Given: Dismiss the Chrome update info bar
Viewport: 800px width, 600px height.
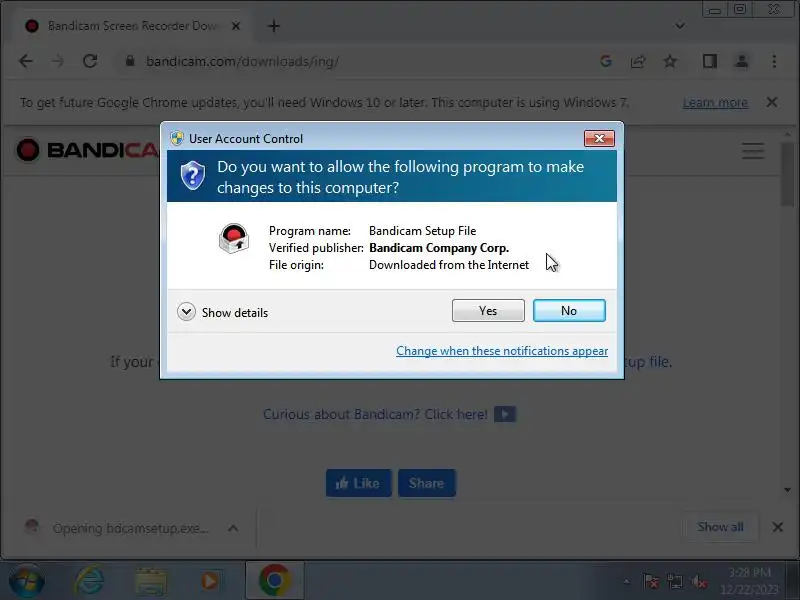Looking at the screenshot, I should click(x=771, y=102).
